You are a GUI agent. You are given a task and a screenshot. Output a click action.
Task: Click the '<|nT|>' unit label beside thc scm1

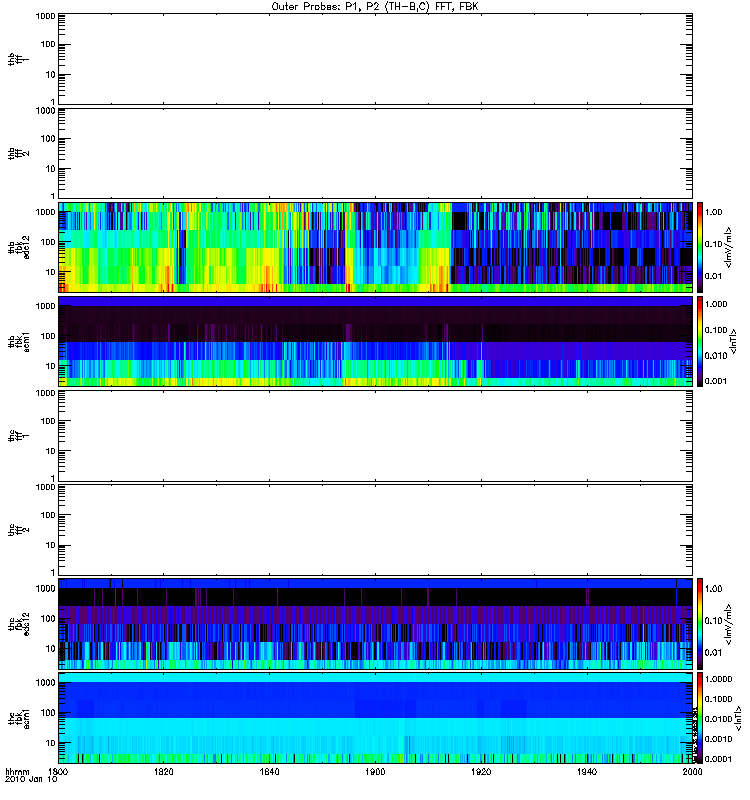coord(738,718)
